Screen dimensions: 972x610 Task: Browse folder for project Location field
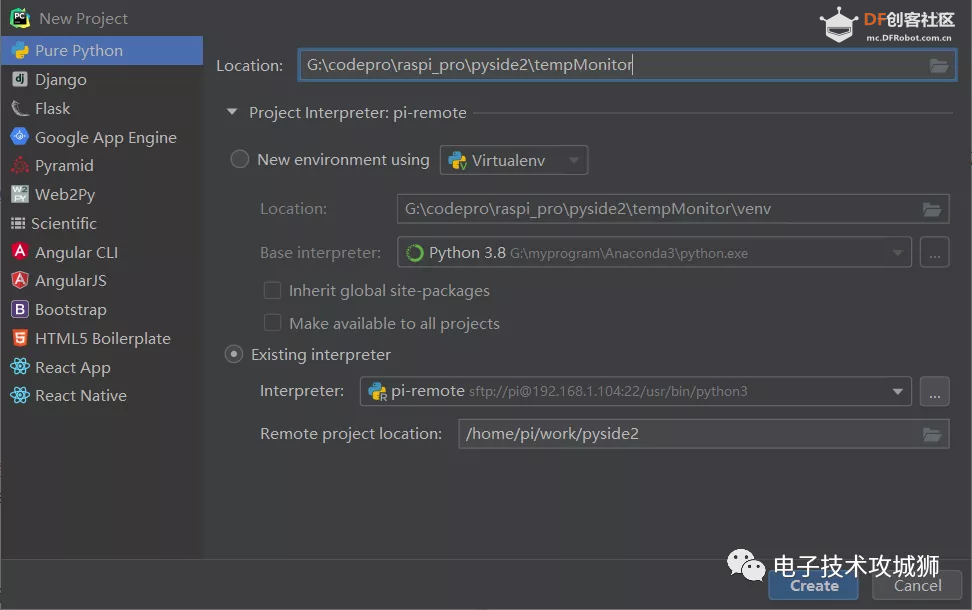[x=939, y=65]
